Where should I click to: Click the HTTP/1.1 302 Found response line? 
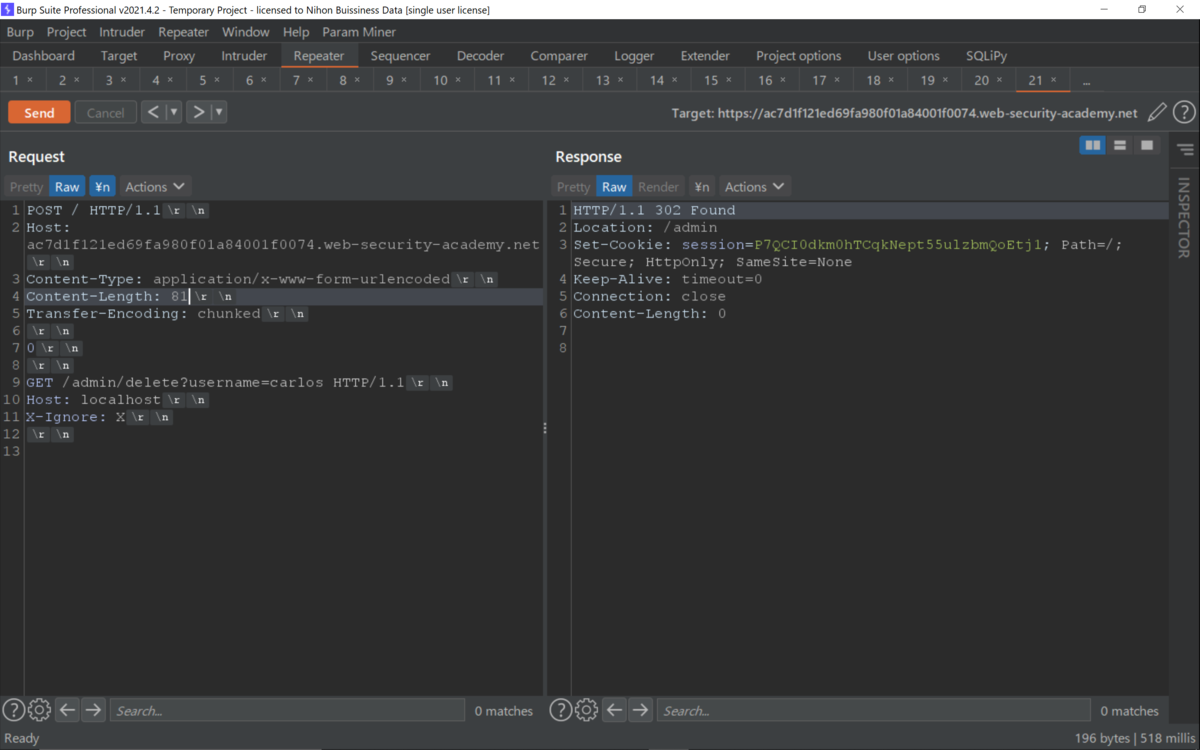[x=654, y=211]
